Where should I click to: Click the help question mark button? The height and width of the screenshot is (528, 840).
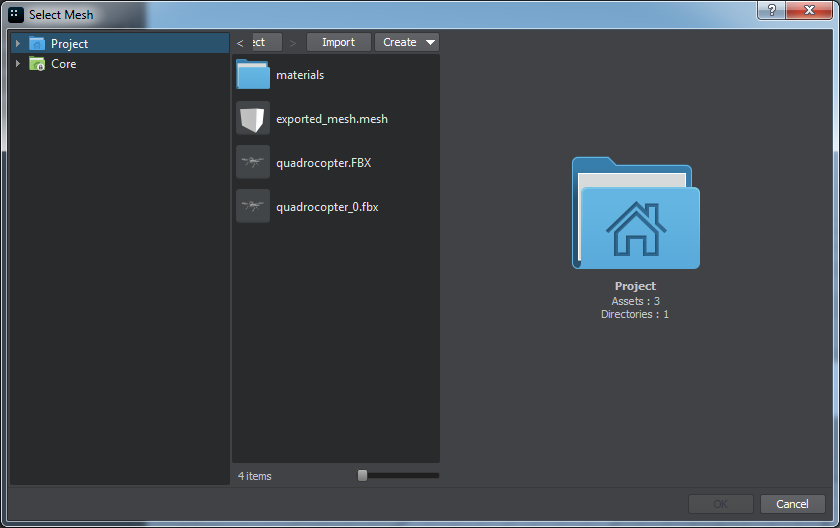point(771,9)
